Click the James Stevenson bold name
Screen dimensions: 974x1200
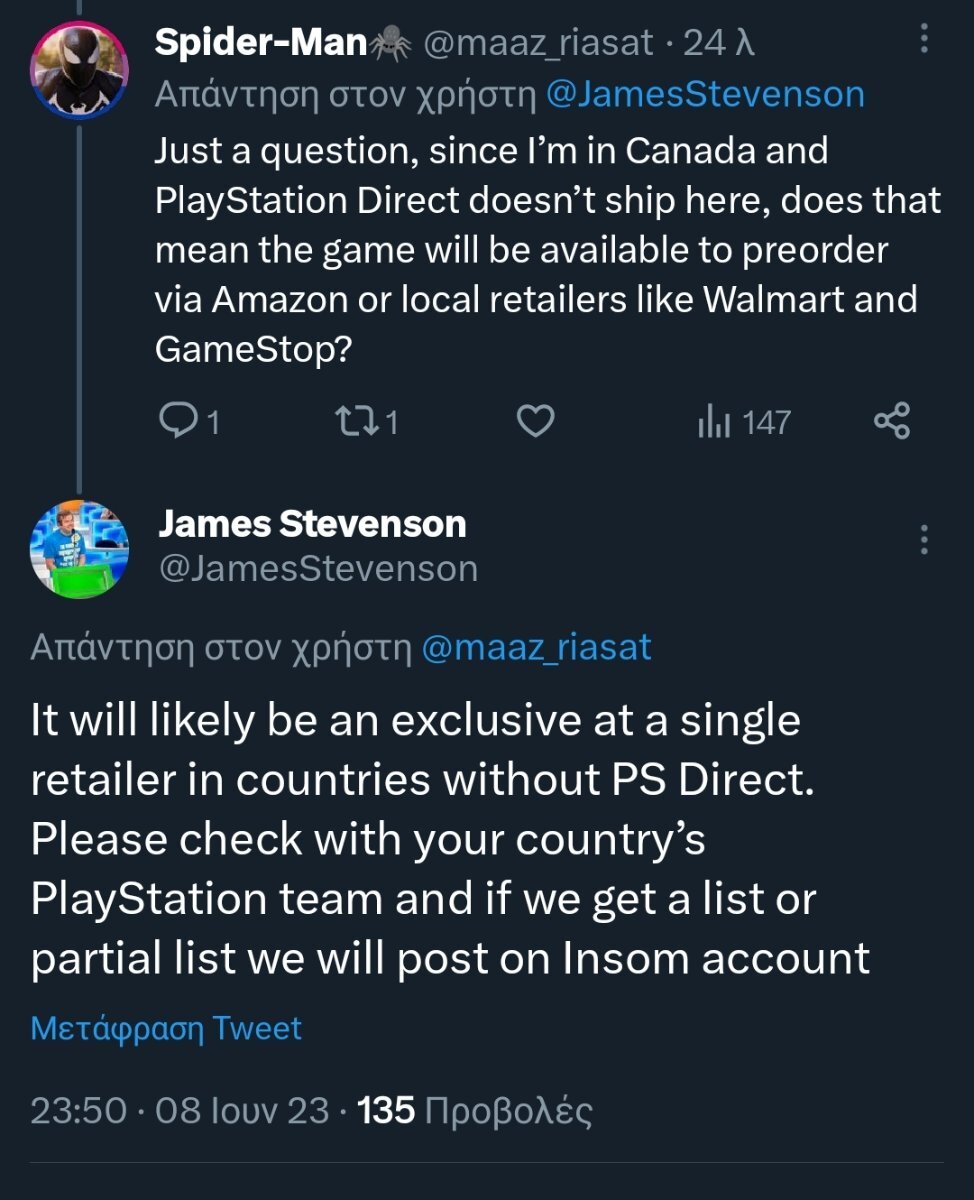312,523
